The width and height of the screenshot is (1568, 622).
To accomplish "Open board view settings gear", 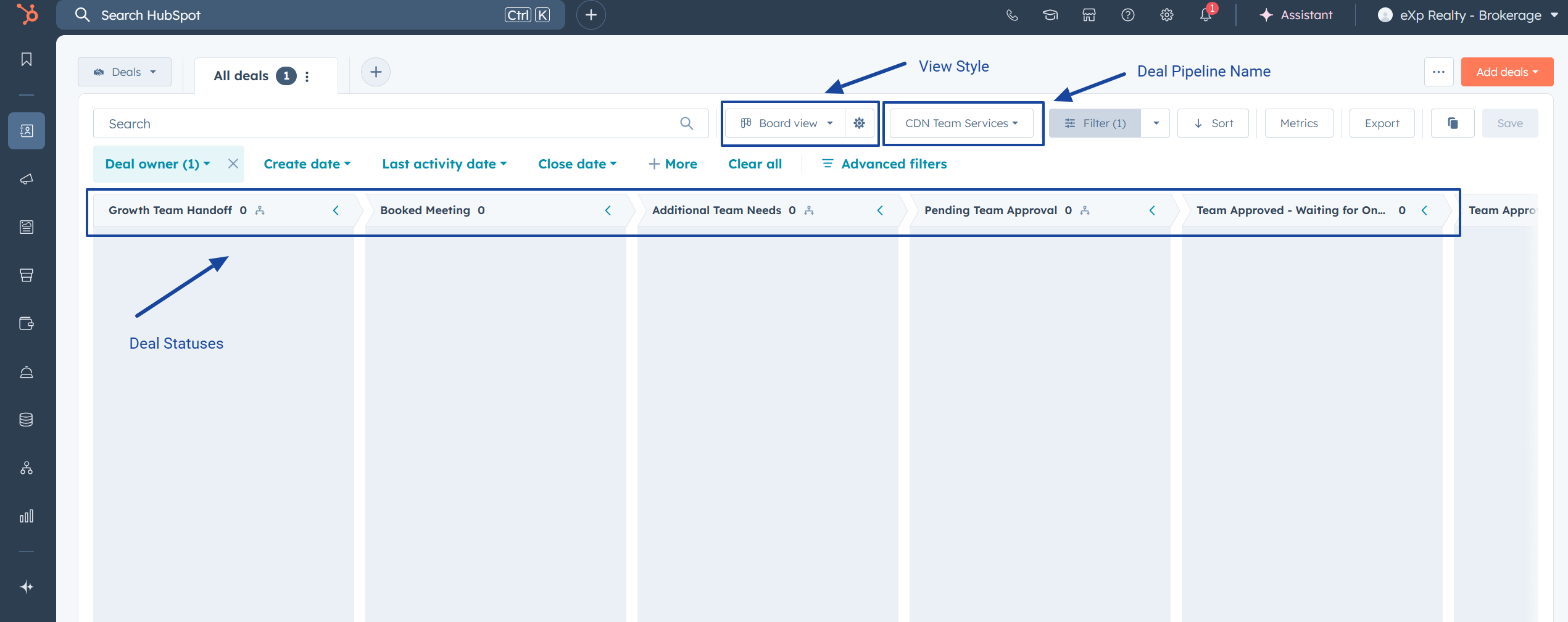I will point(860,123).
